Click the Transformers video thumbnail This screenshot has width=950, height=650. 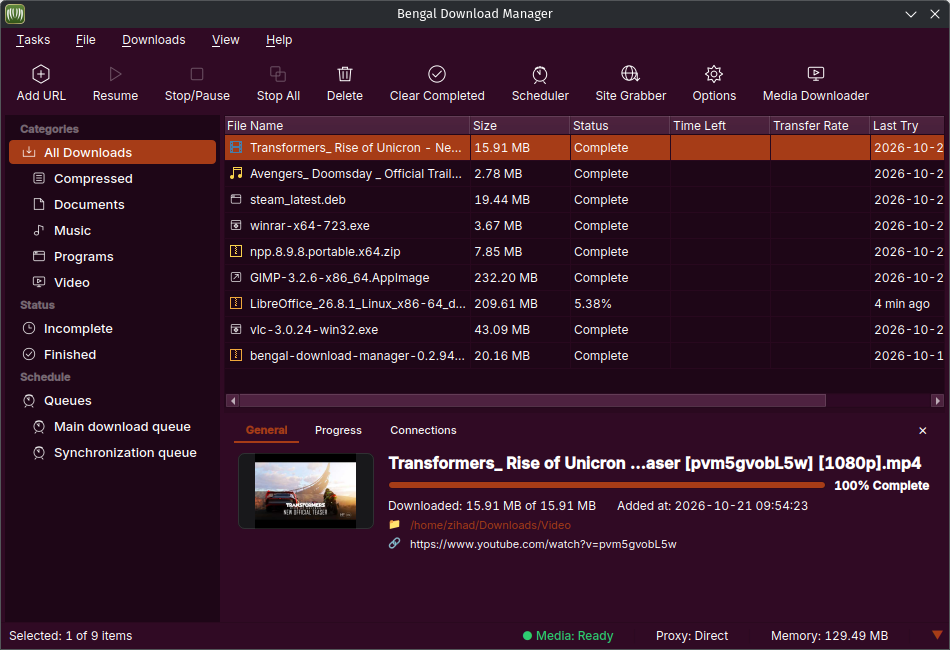click(305, 491)
